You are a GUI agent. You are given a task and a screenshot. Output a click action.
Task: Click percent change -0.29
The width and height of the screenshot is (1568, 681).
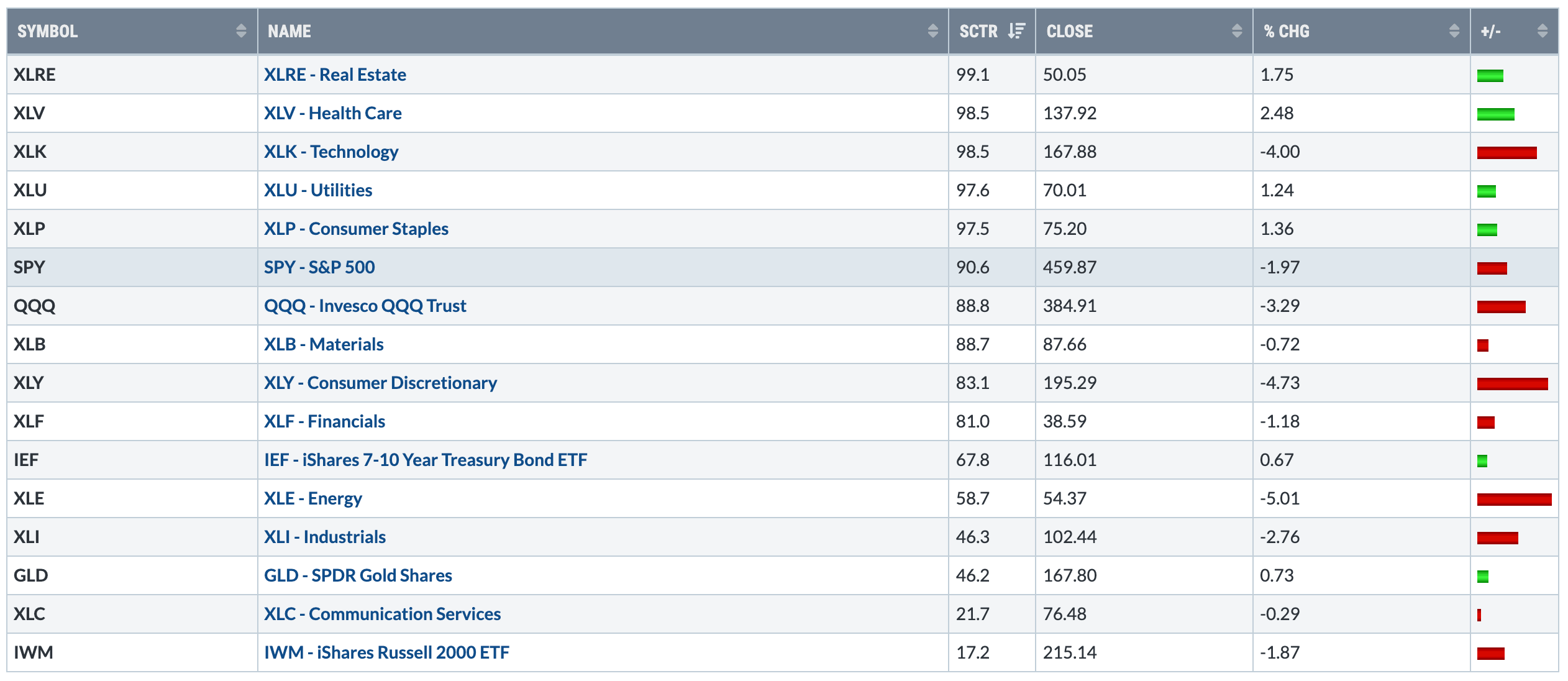pyautogui.click(x=1280, y=614)
